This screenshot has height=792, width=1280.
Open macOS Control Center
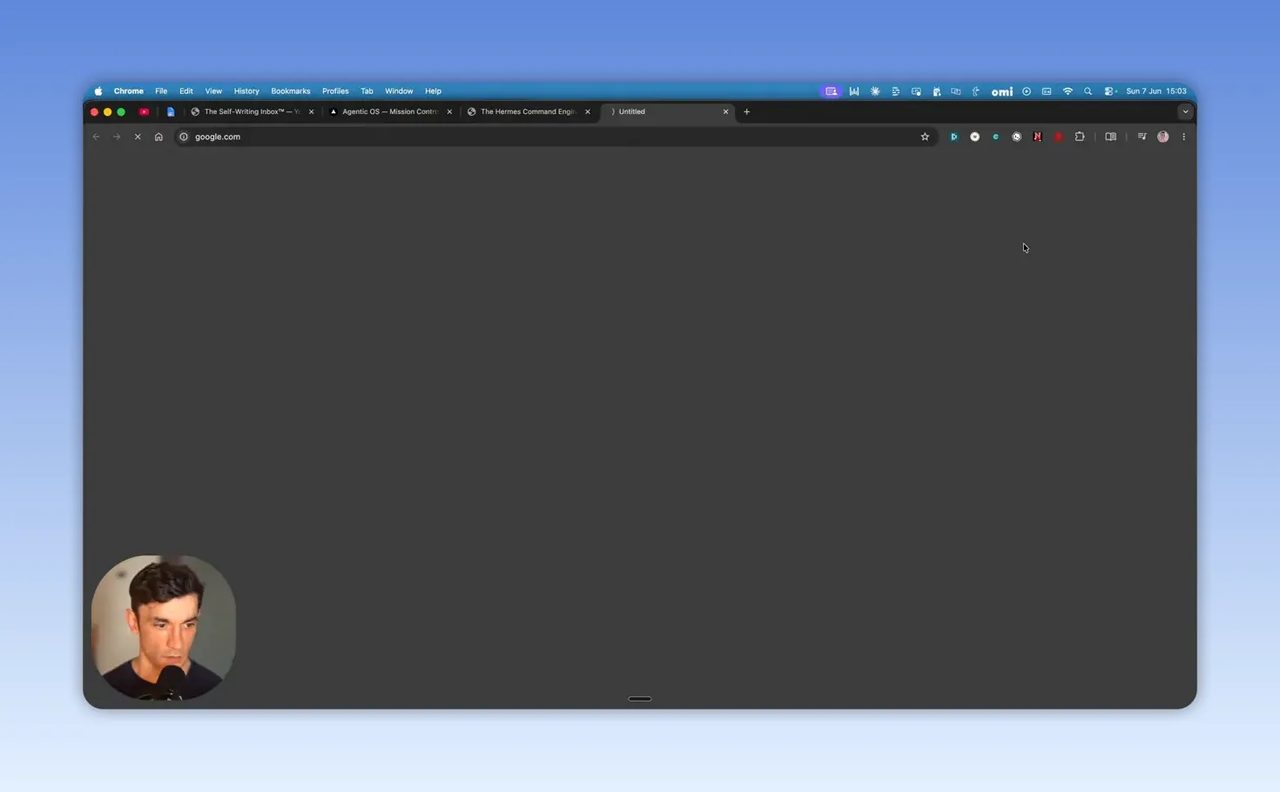point(1110,91)
